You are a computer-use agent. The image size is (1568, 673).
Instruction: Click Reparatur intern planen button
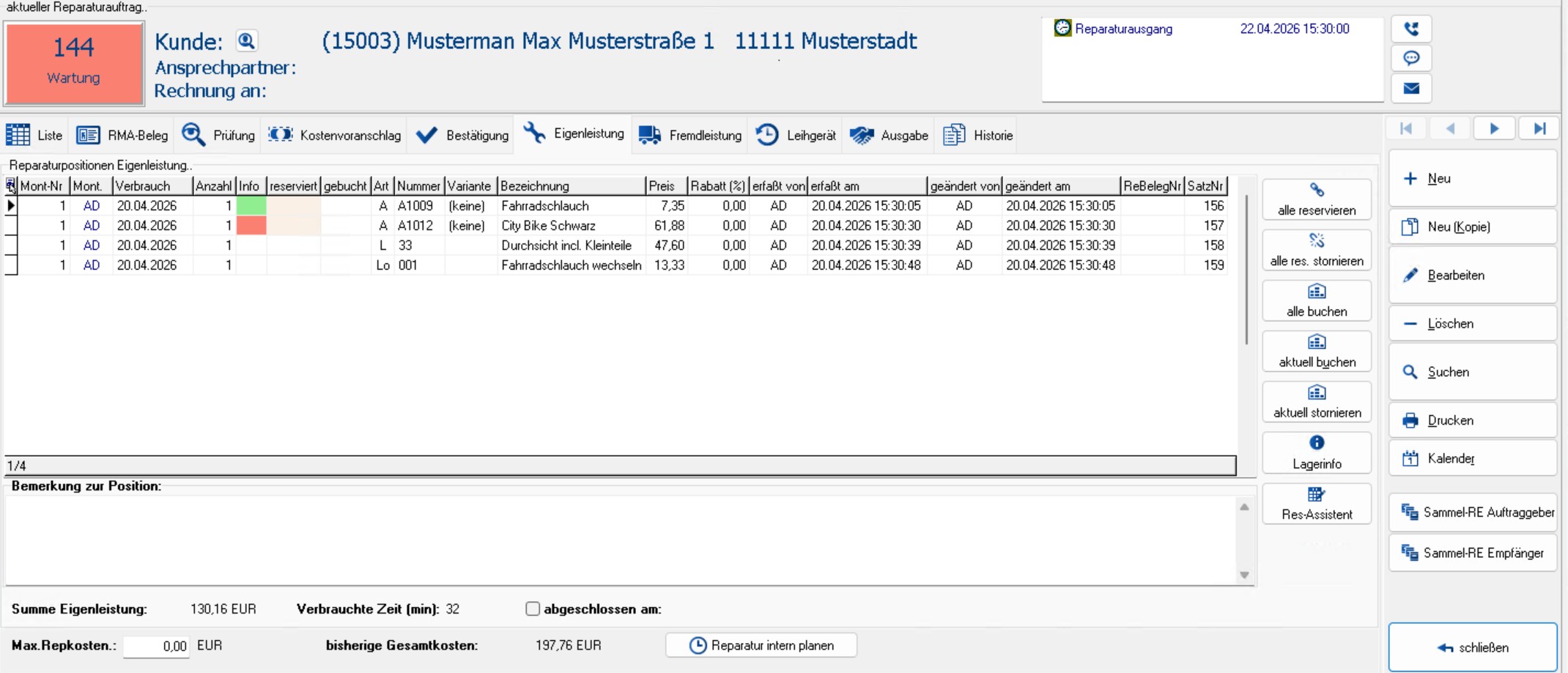click(761, 646)
